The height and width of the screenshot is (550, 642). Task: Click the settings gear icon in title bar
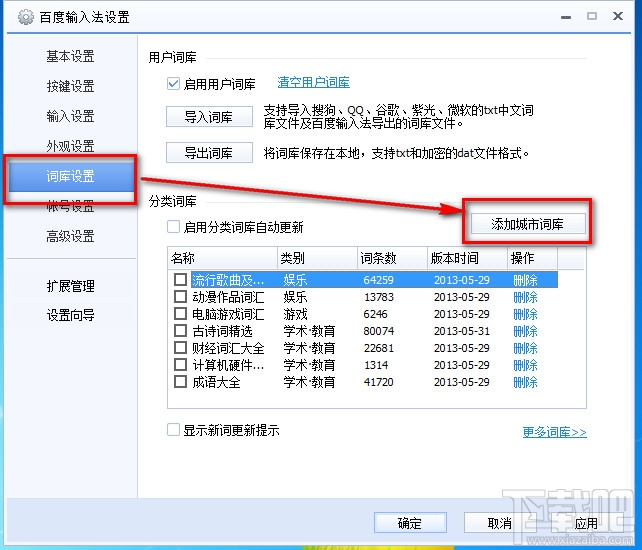(x=26, y=17)
